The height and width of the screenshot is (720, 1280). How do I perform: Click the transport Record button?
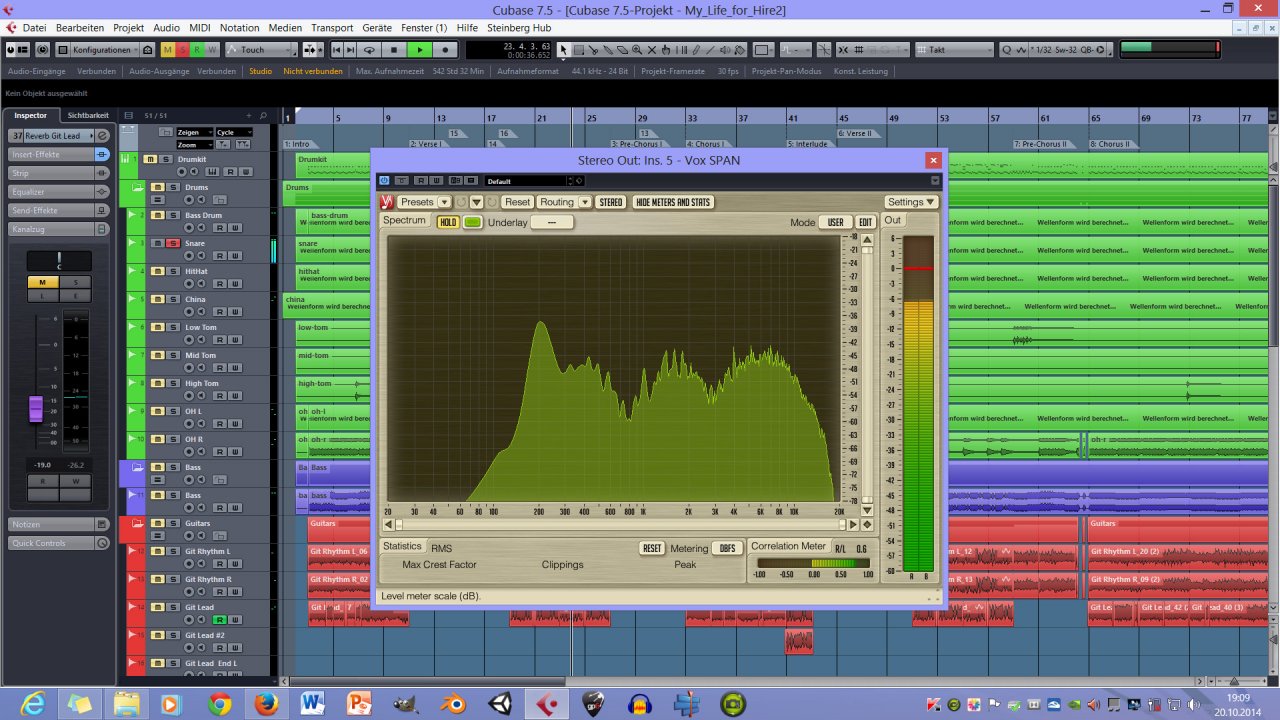point(445,50)
